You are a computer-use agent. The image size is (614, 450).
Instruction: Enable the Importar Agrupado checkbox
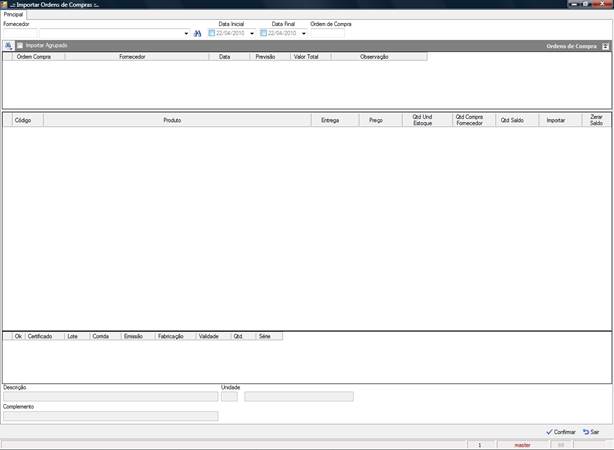[x=20, y=45]
